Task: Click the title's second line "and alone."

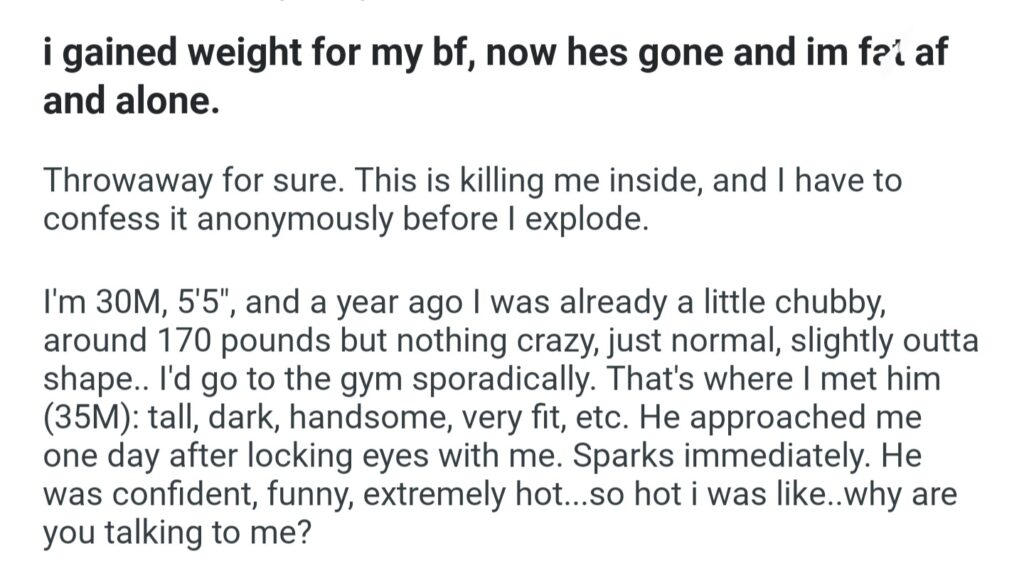Action: tap(131, 103)
